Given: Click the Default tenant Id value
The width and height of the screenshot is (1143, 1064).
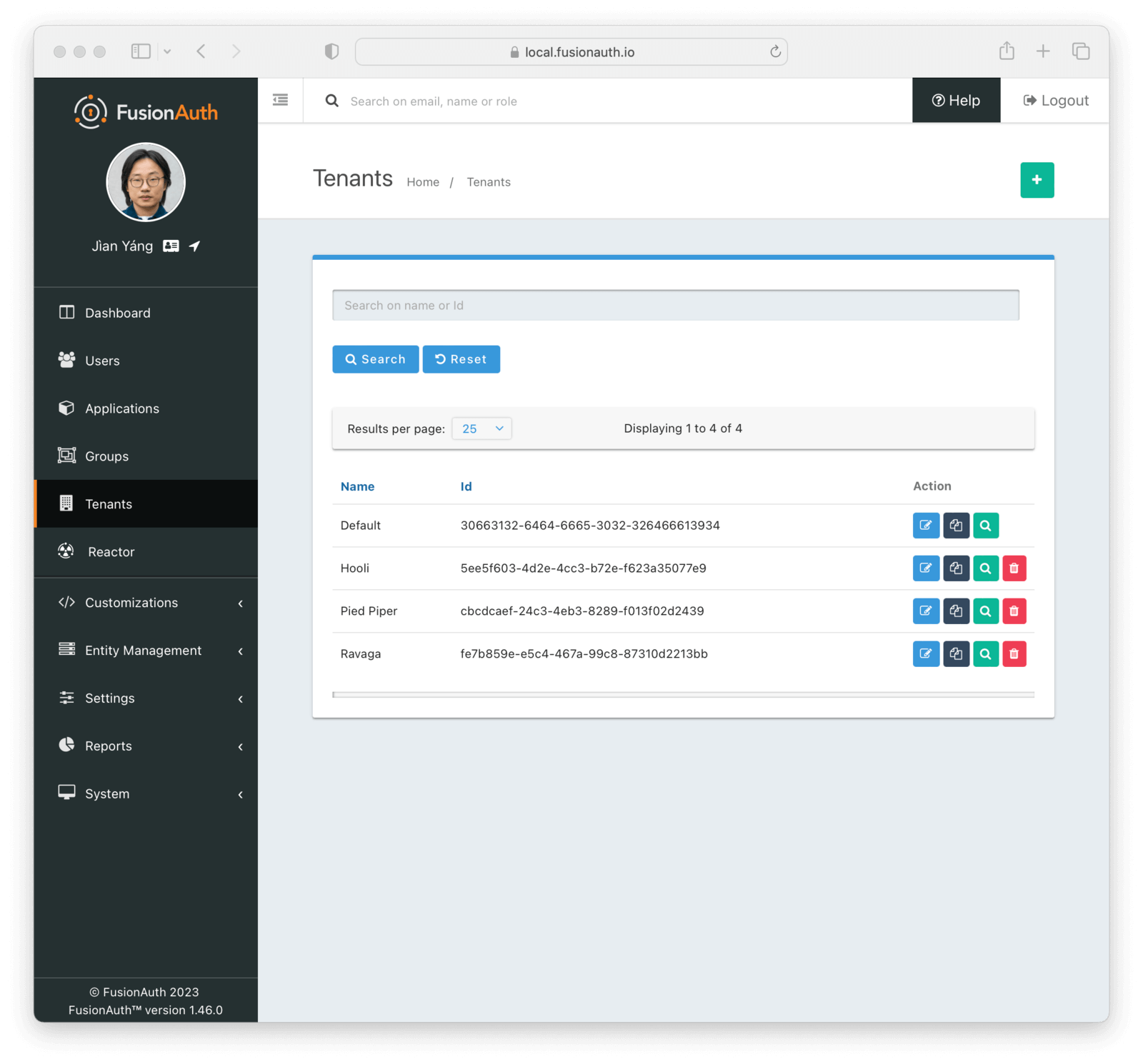Looking at the screenshot, I should tap(590, 526).
